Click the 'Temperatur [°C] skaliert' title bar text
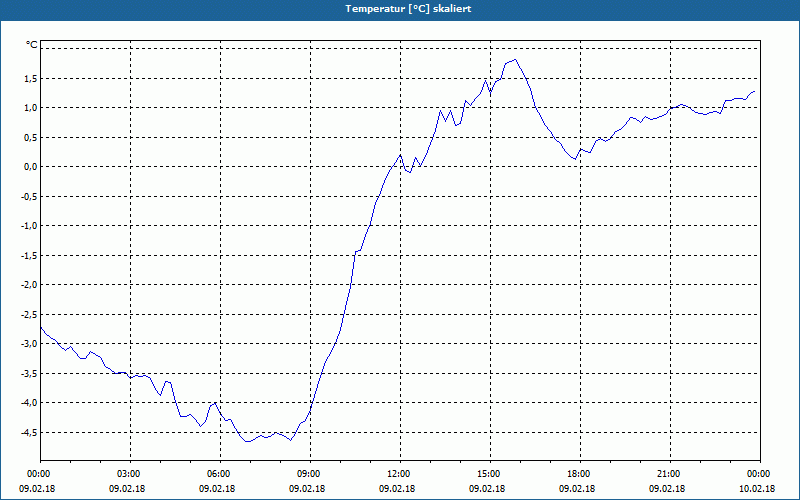 (408, 9)
